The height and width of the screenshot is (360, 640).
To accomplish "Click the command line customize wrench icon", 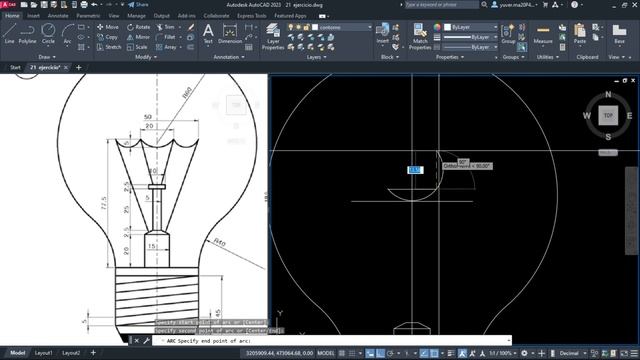I will point(146,340).
